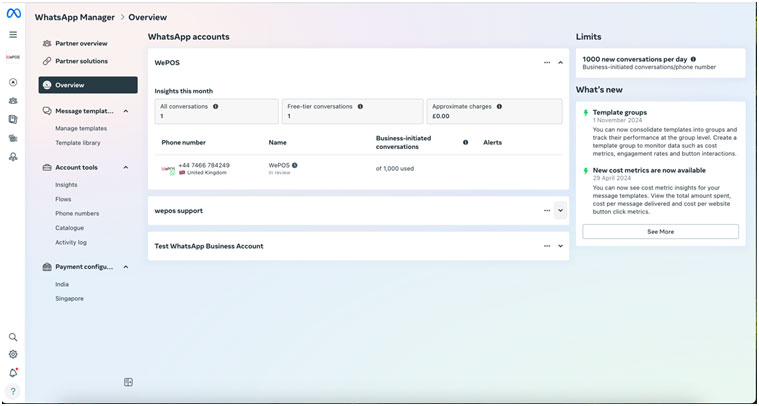This screenshot has width=759, height=406.
Task: Click the 'United Kingdom' label under the number
Action: (207, 173)
